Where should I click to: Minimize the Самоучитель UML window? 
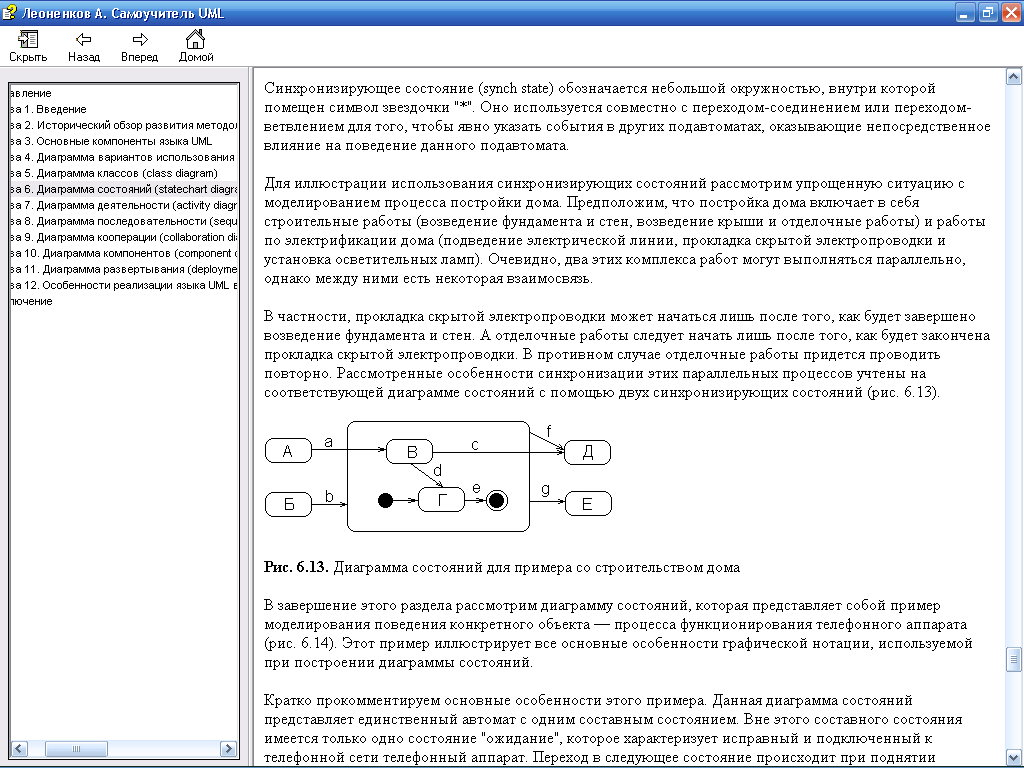coord(965,12)
